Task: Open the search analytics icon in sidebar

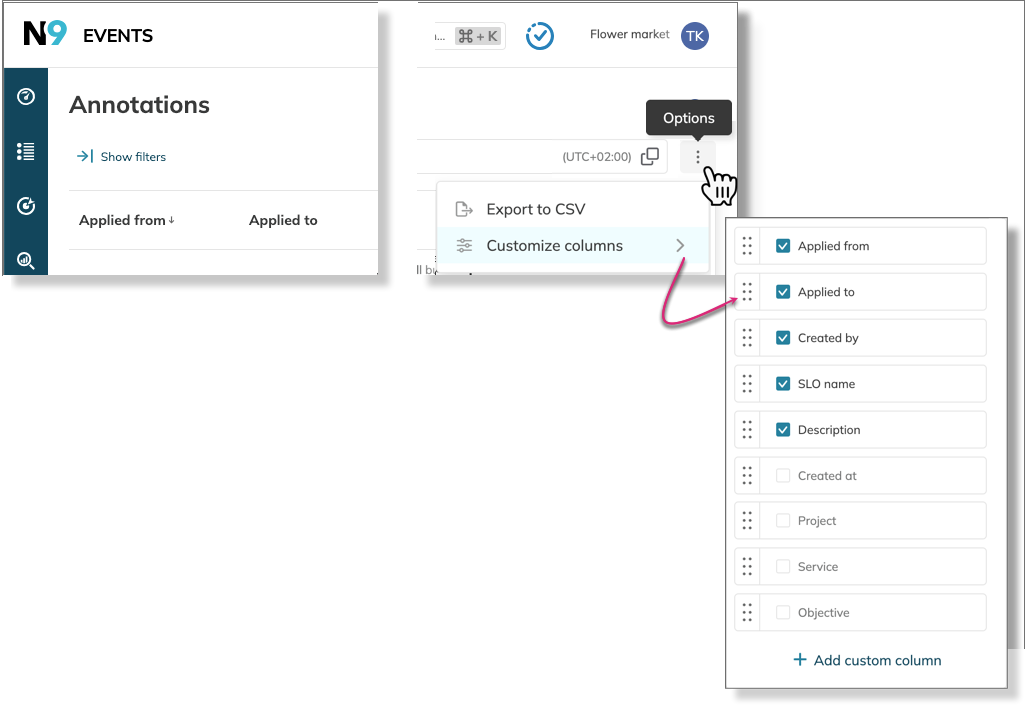Action: (x=26, y=261)
